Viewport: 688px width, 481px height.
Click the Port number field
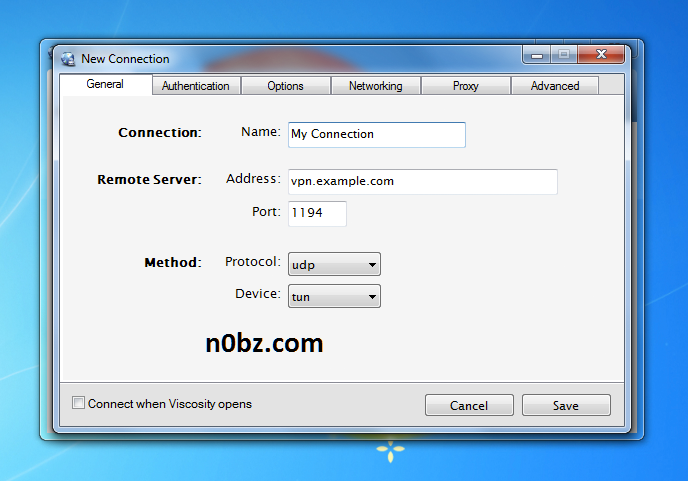click(317, 214)
